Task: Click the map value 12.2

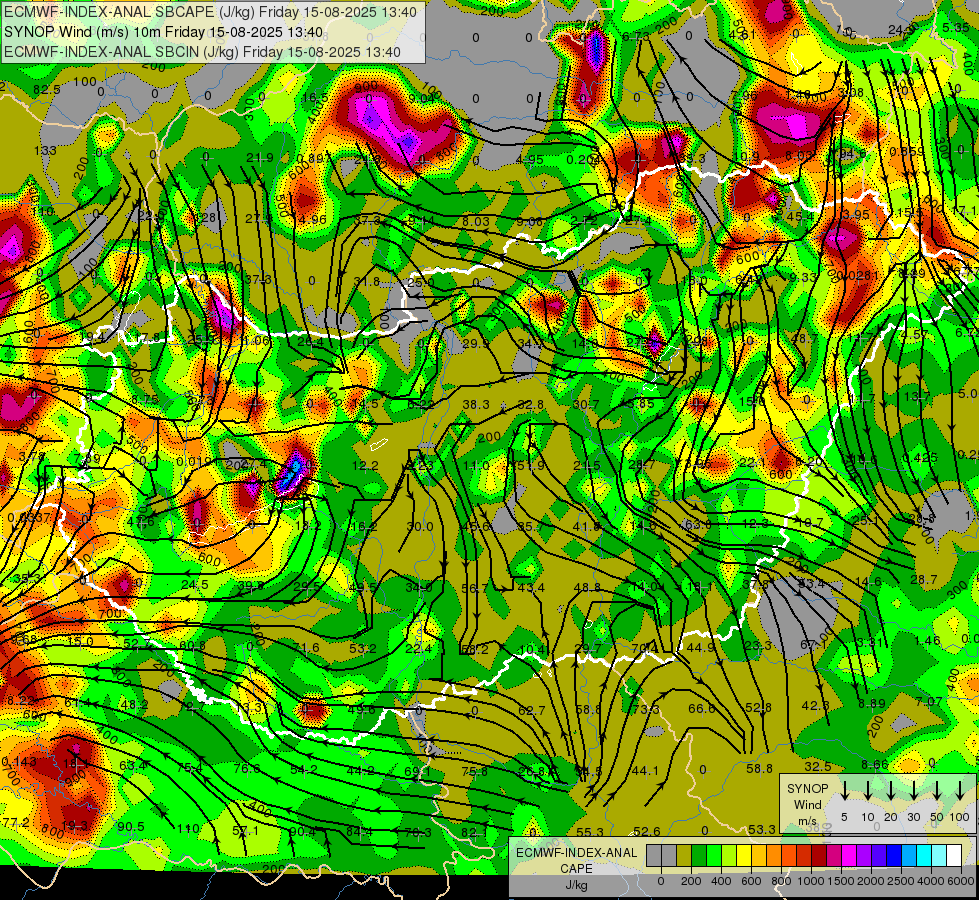Action: point(365,465)
